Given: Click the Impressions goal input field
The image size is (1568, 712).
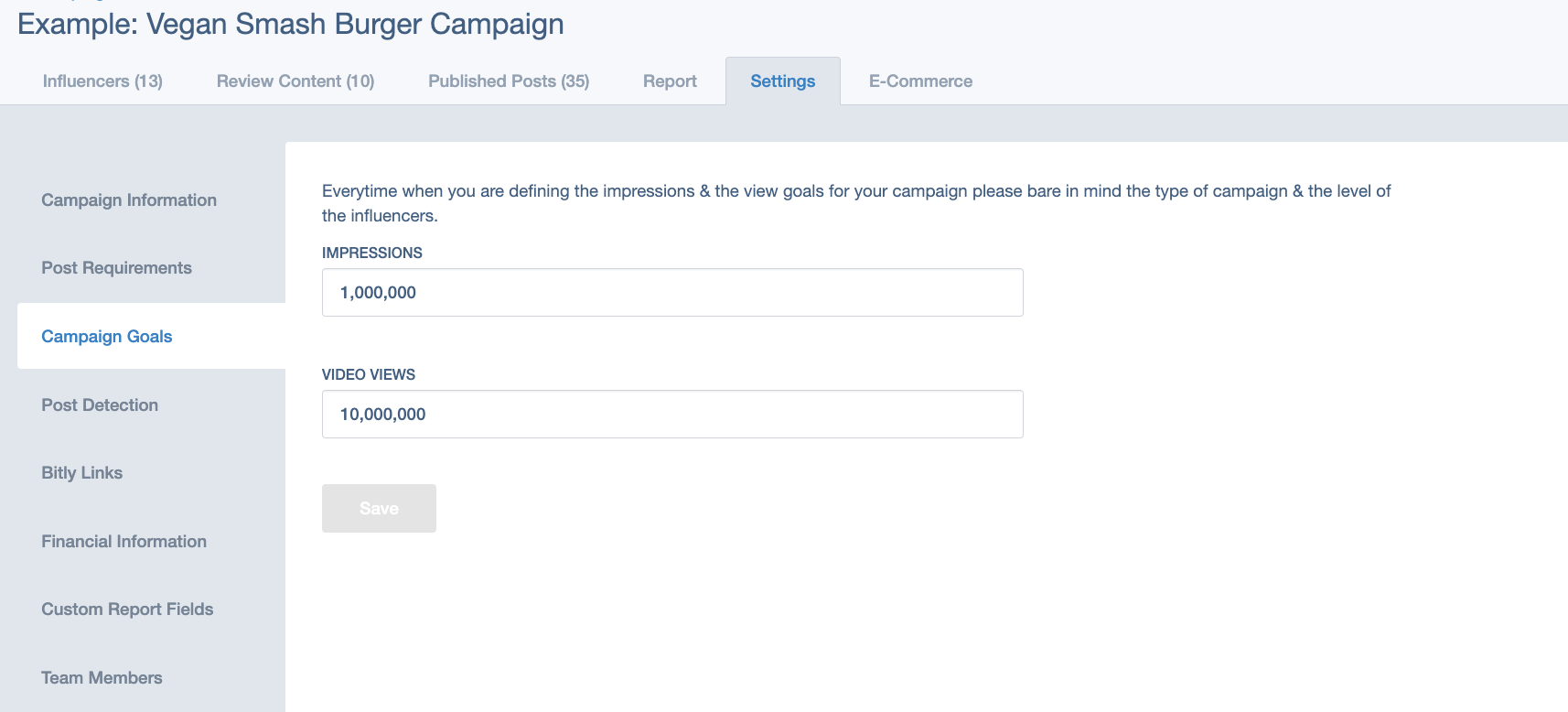Looking at the screenshot, I should tap(672, 293).
